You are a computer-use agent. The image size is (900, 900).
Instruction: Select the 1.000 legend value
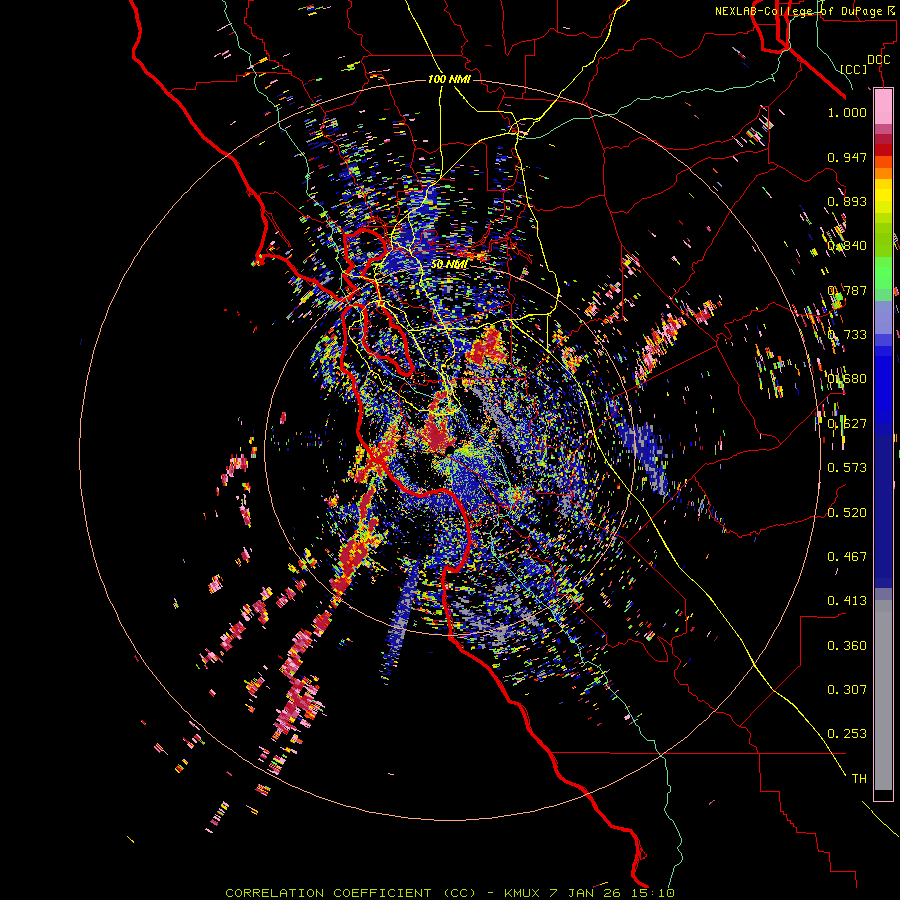click(x=847, y=112)
